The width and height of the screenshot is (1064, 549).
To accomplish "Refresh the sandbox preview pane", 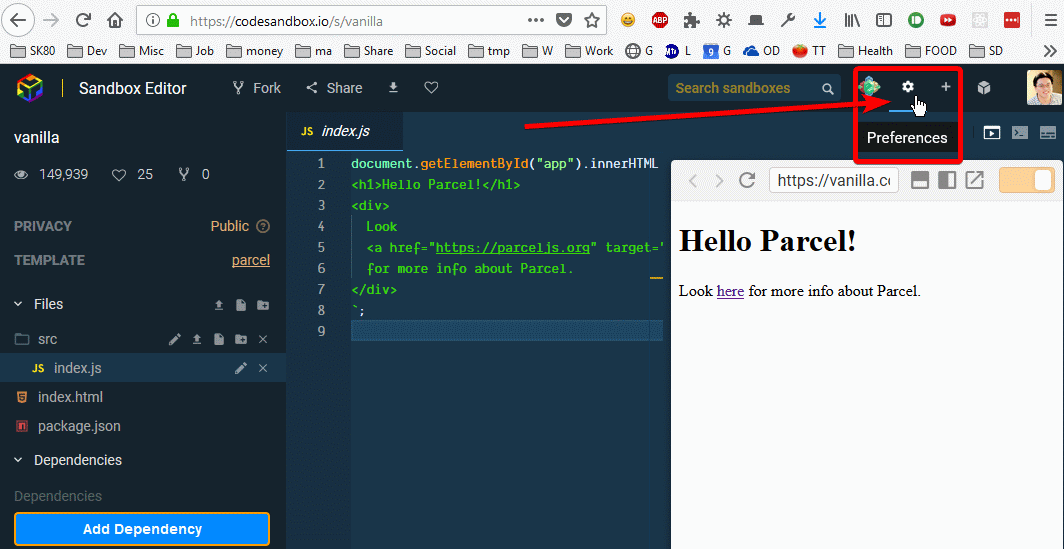I will (x=746, y=180).
